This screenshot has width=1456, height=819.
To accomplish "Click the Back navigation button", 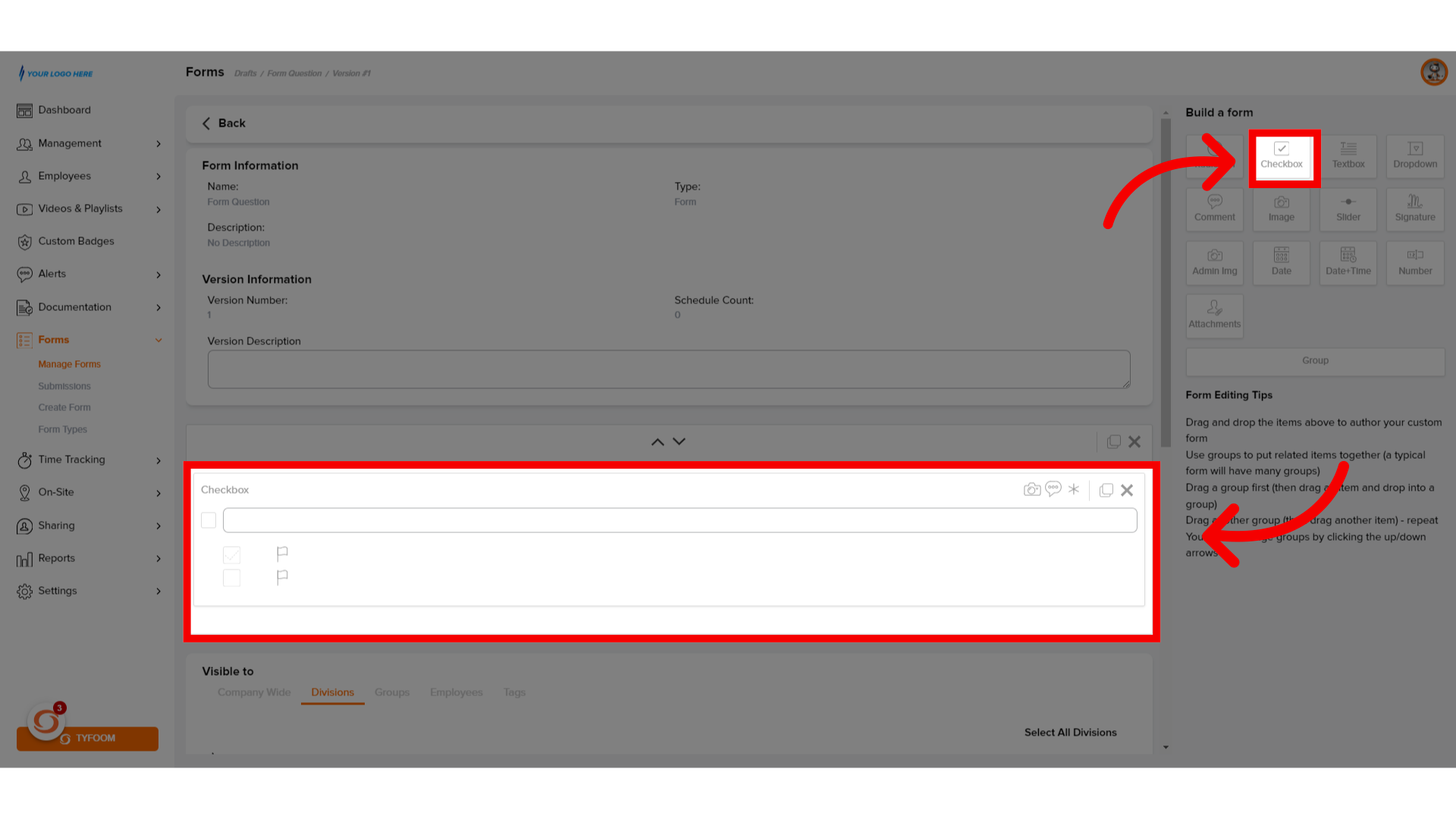I will point(222,123).
